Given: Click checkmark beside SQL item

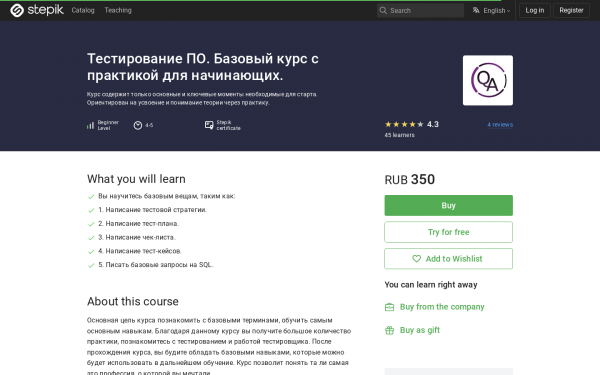Looking at the screenshot, I should 91,265.
